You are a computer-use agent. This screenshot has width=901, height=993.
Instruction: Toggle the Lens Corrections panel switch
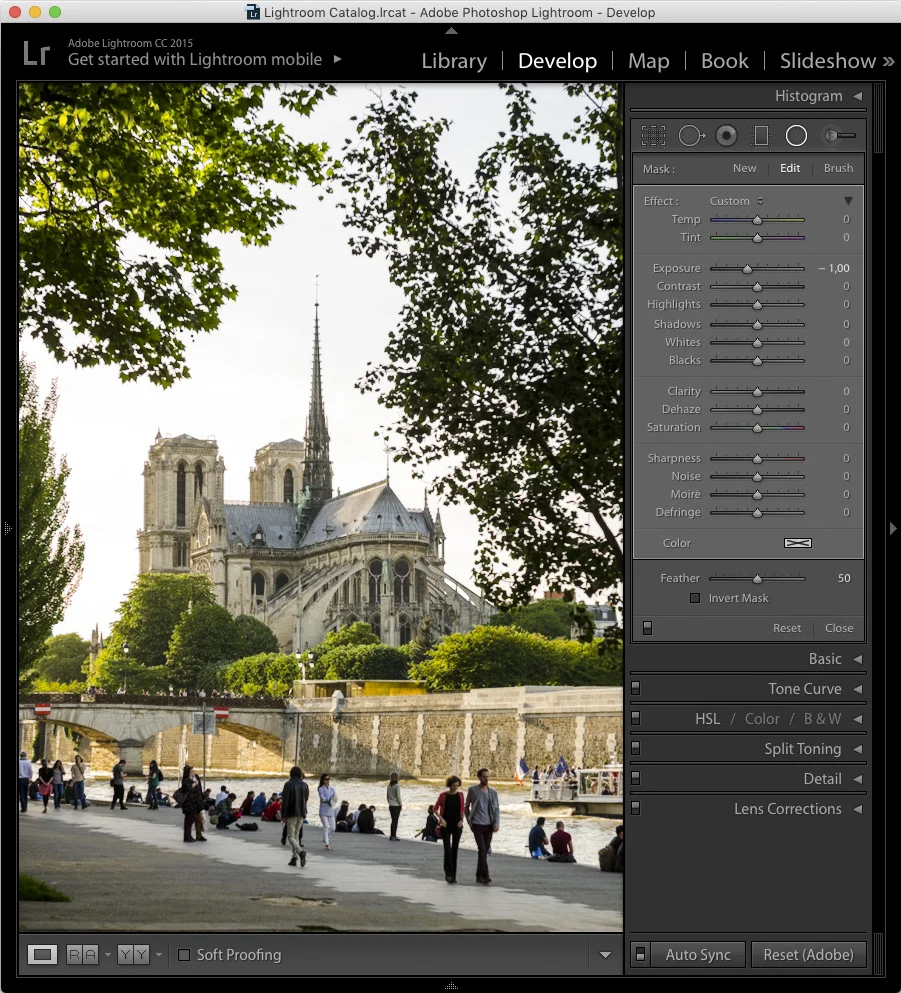[636, 808]
